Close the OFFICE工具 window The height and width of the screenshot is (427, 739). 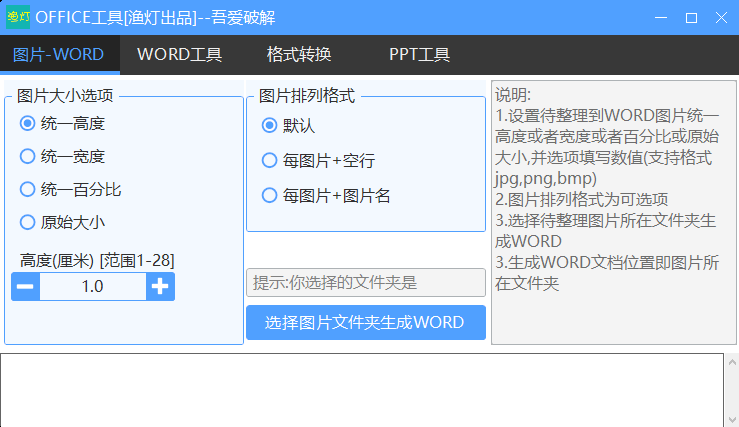tap(721, 17)
